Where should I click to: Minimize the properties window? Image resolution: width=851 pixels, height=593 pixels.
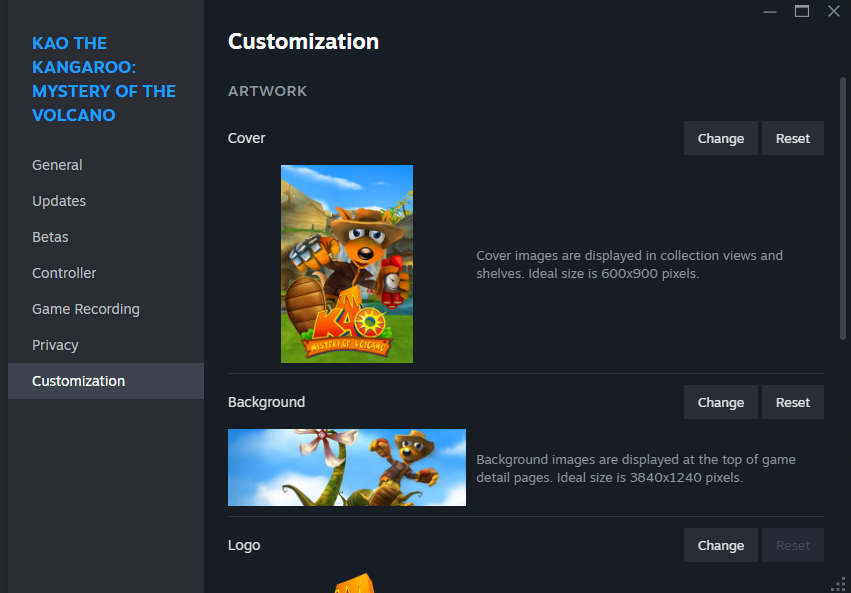click(770, 11)
